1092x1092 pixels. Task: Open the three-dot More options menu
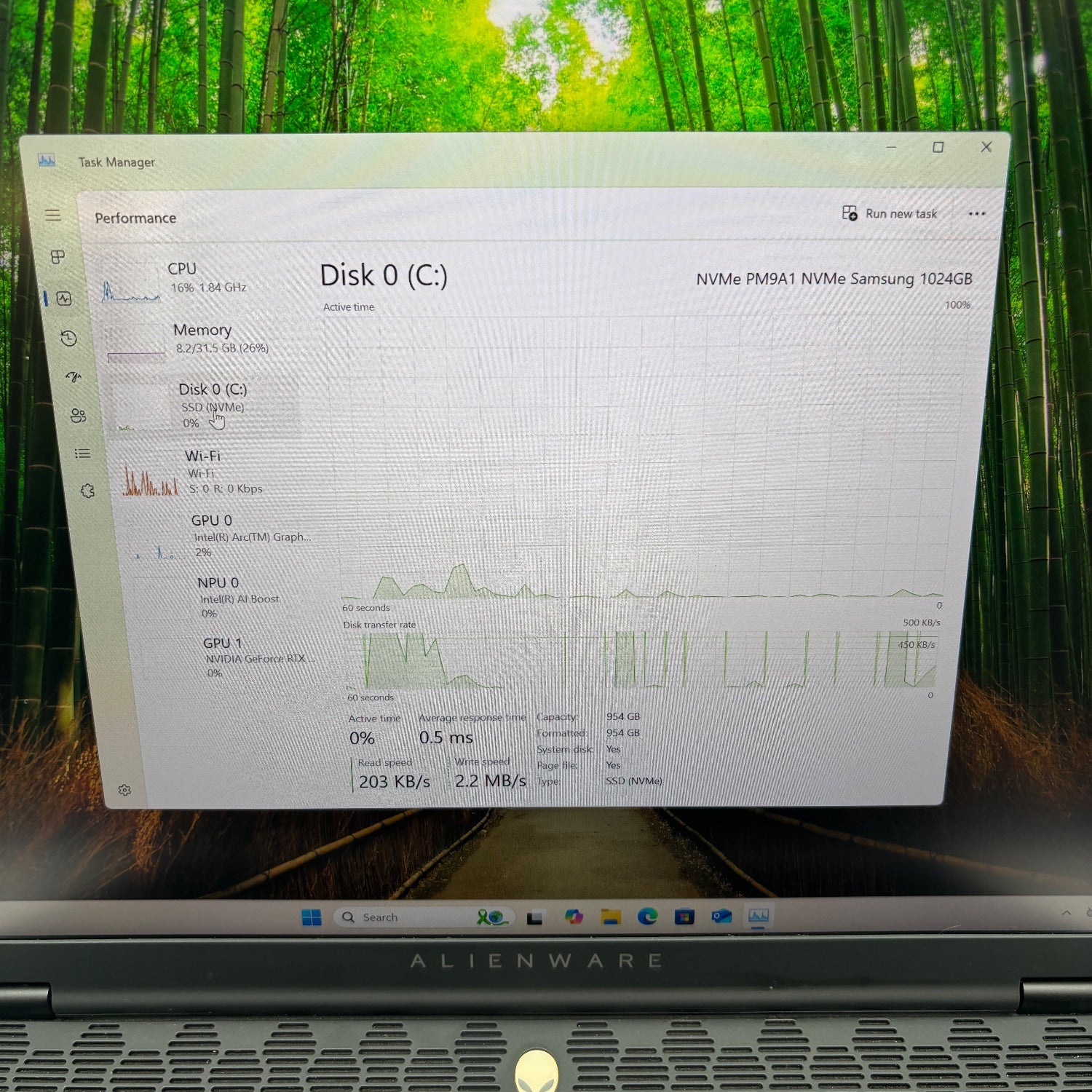[x=977, y=213]
